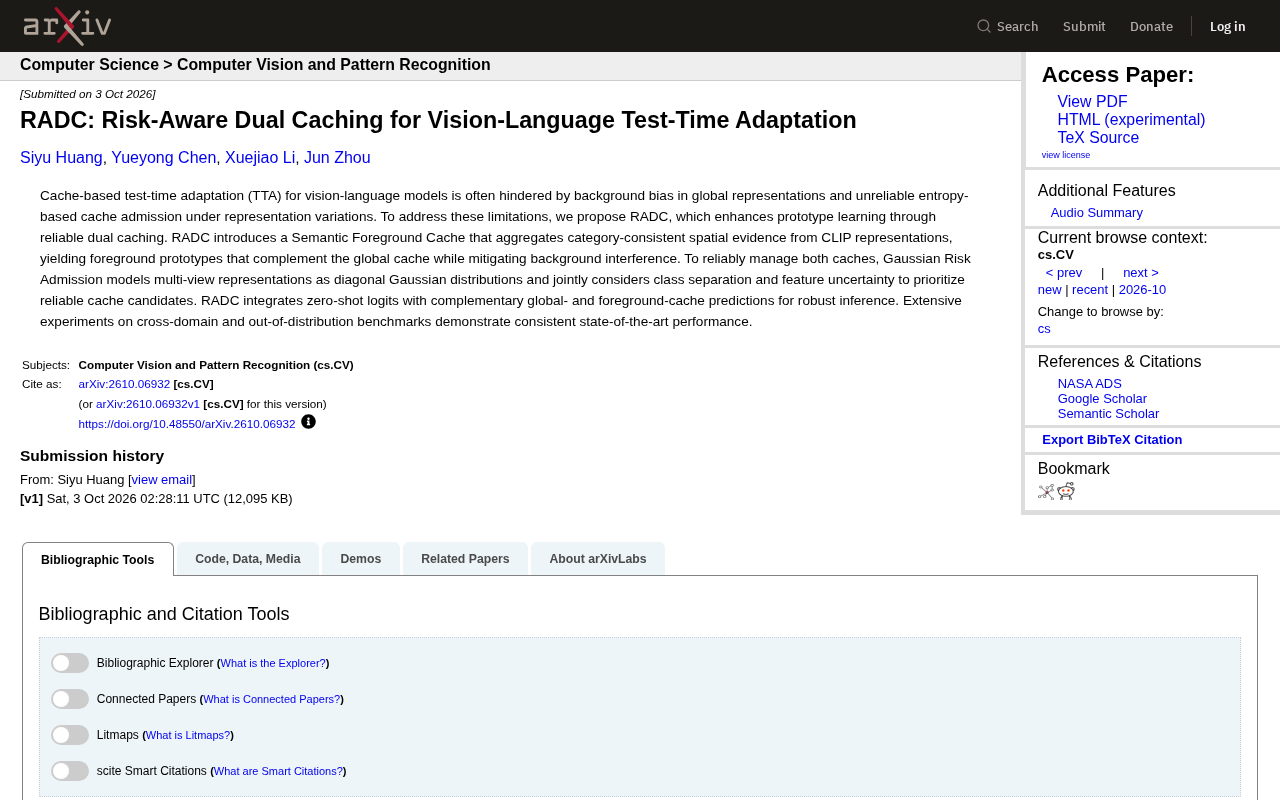Viewport: 1280px width, 800px height.
Task: Switch to Code, Data, Media tab
Action: [x=248, y=559]
